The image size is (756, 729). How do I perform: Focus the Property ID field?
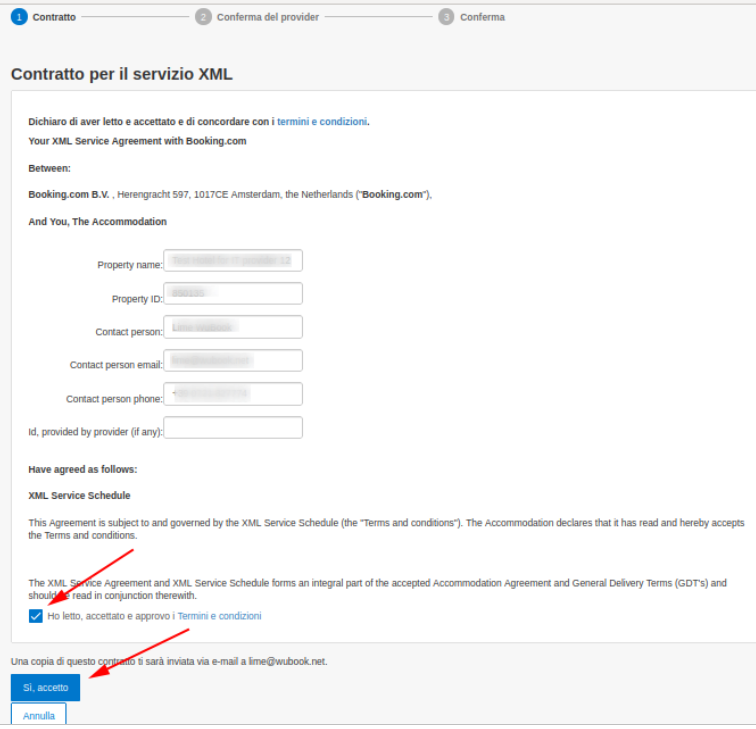233,294
